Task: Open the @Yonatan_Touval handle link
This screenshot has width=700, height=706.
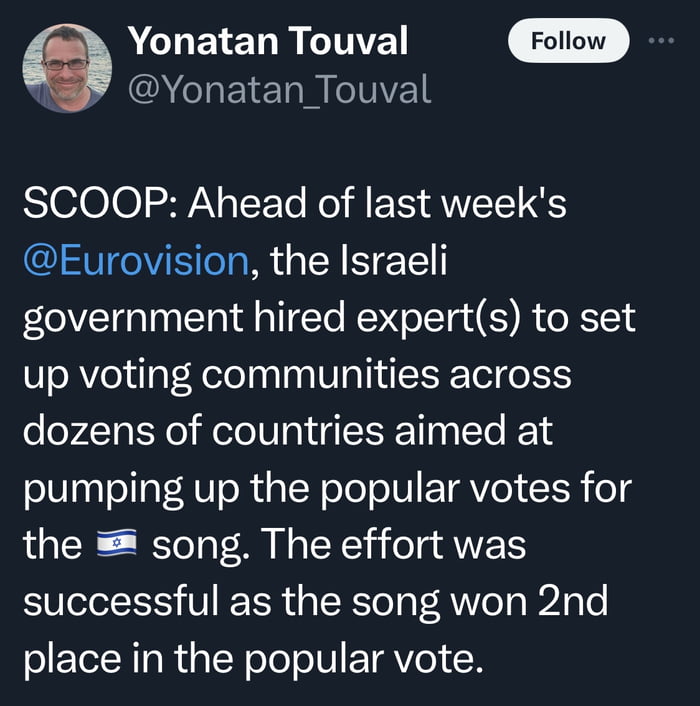Action: pos(279,90)
